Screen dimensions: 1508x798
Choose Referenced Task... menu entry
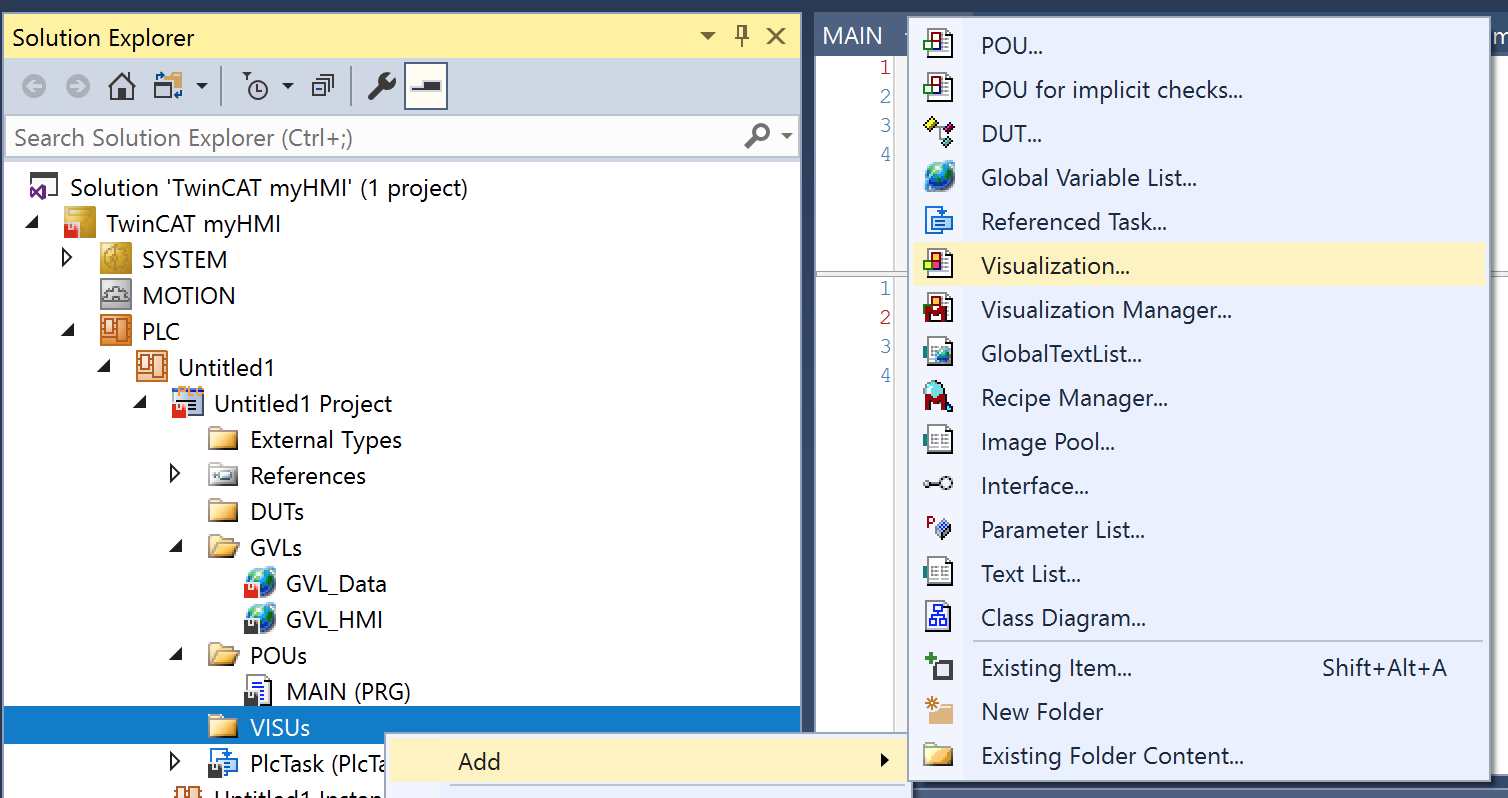1199,221
